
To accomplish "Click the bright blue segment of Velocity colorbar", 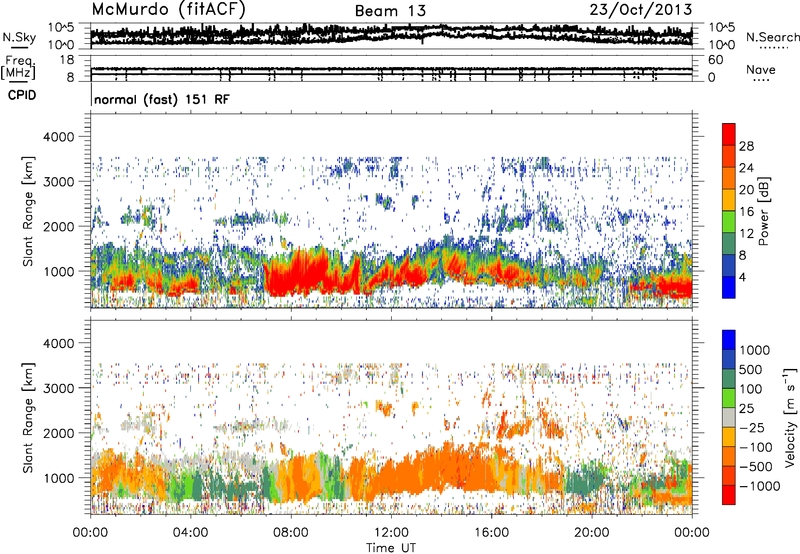I will point(729,340).
